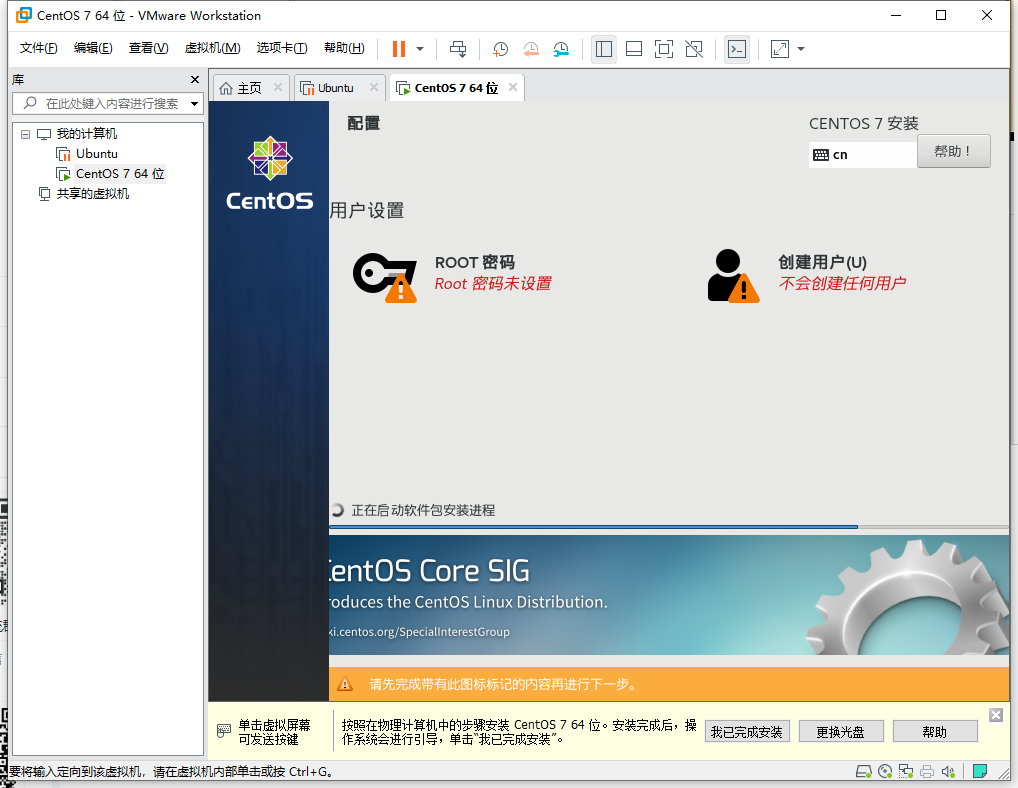Click the installation progress bar
The height and width of the screenshot is (788, 1018).
[669, 527]
